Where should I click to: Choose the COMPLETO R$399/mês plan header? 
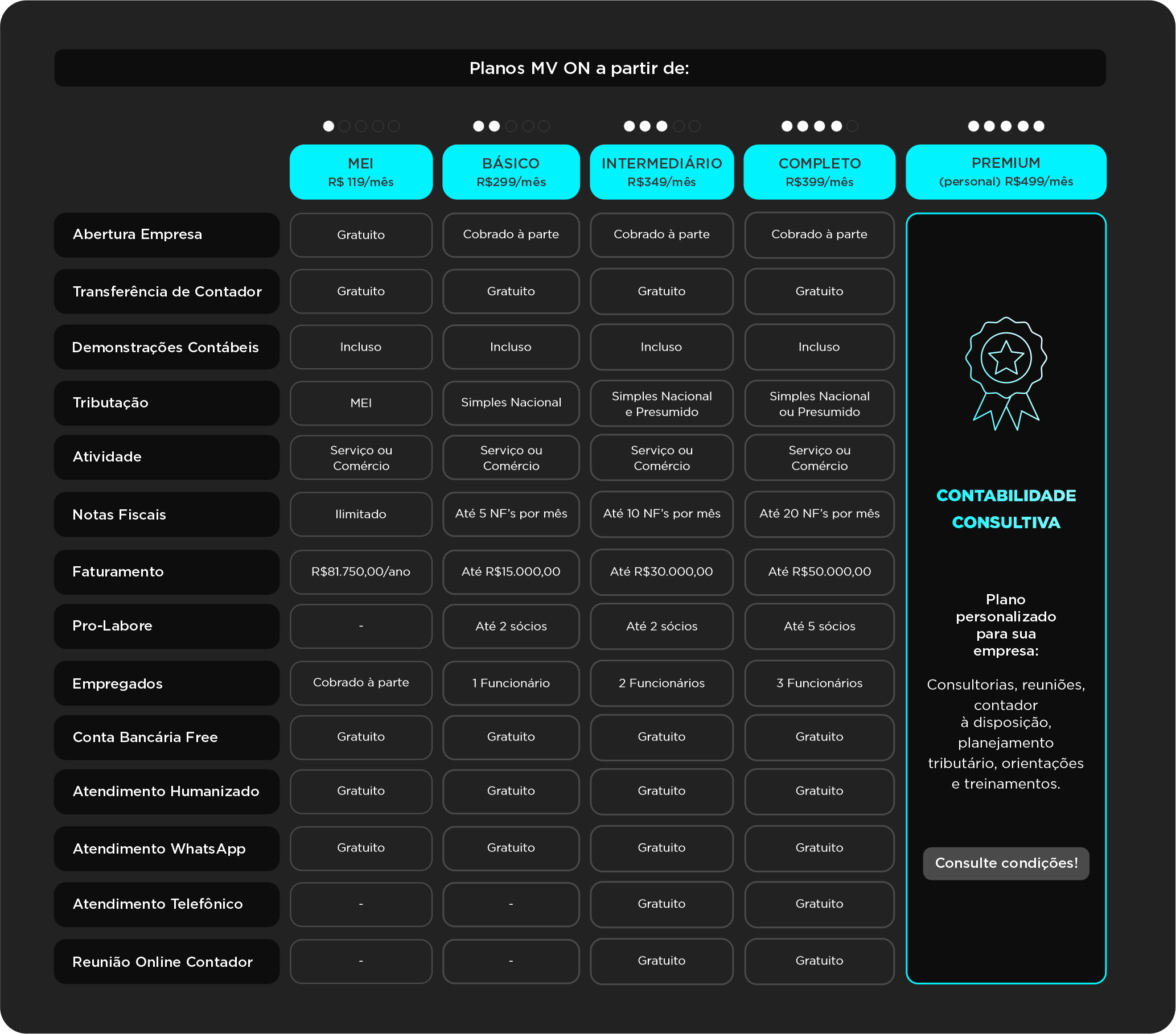pos(819,172)
